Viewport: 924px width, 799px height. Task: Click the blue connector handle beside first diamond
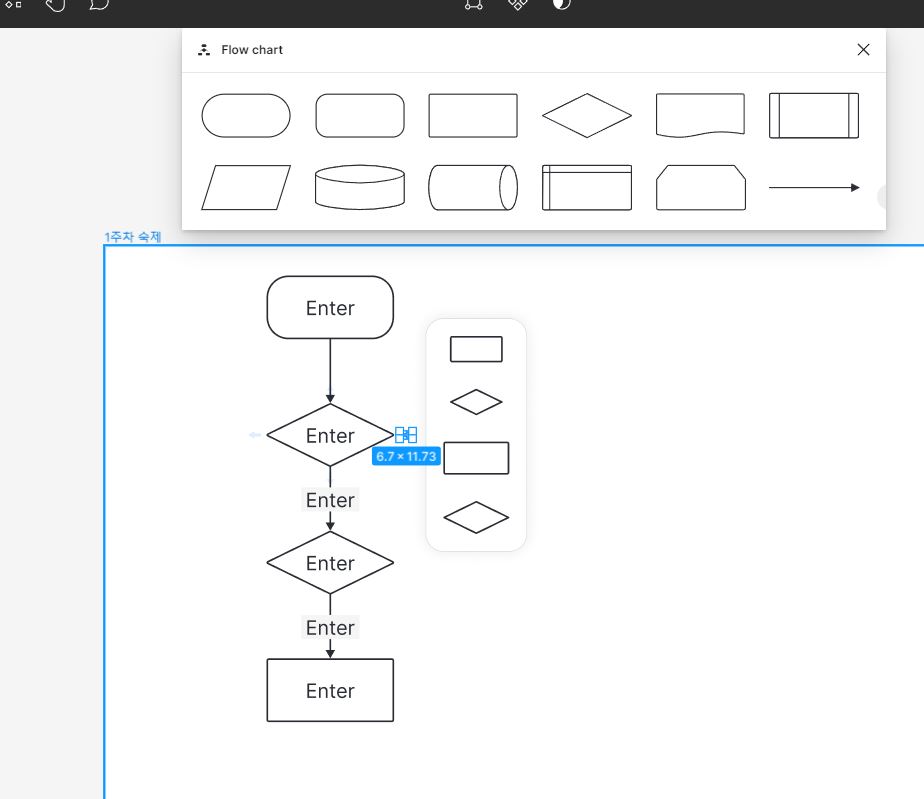point(406,435)
